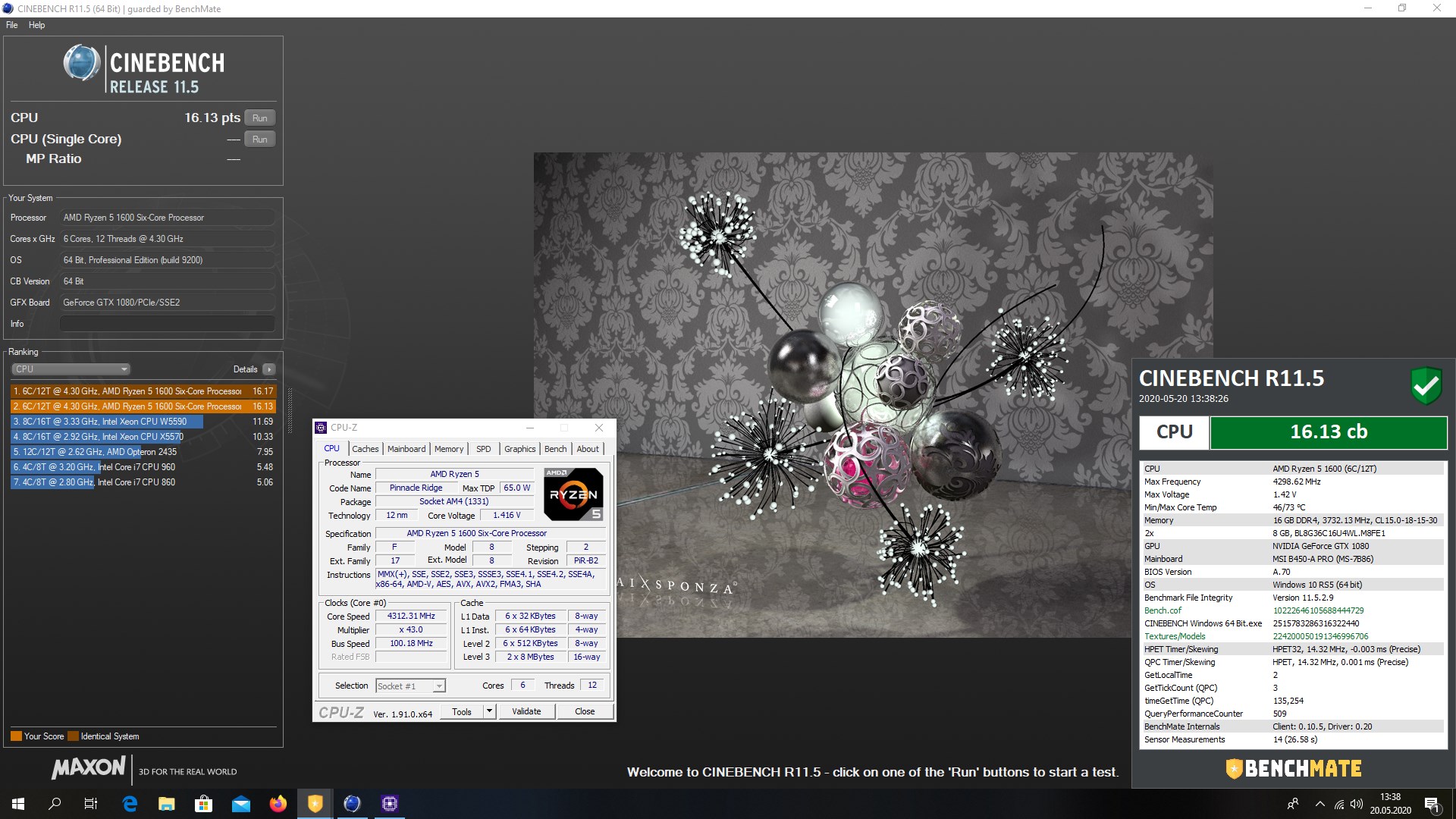
Task: Open the notification action center
Action: tap(1432, 804)
